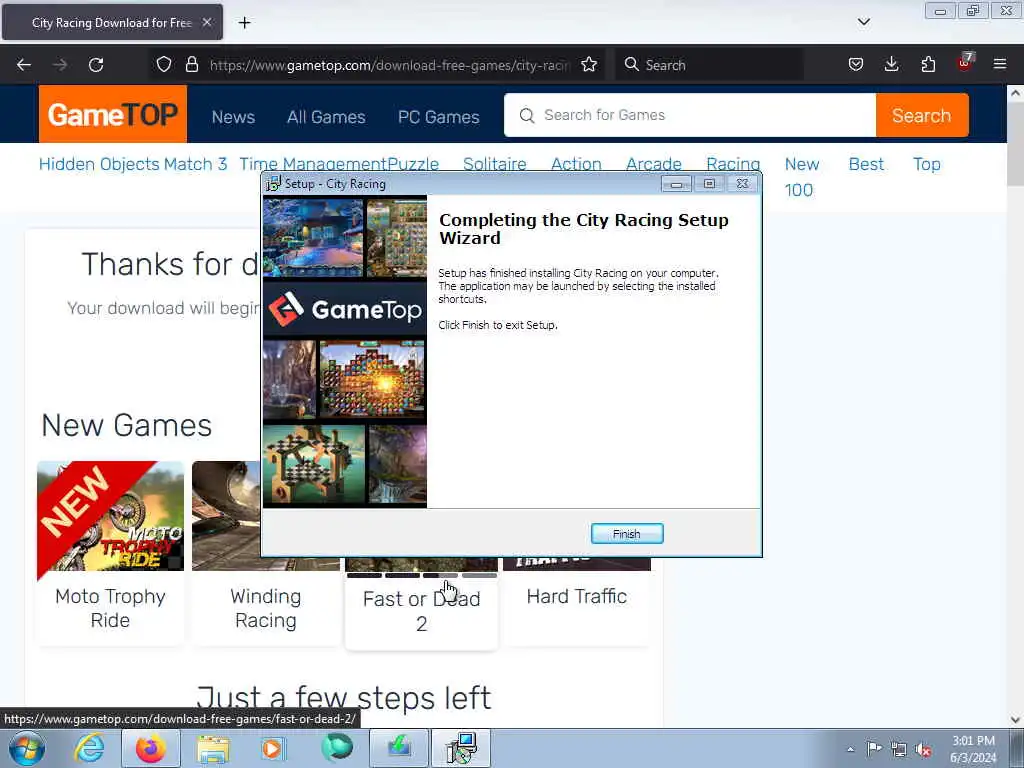
Task: Click the GameTop banner in setup wizard
Action: (x=345, y=308)
